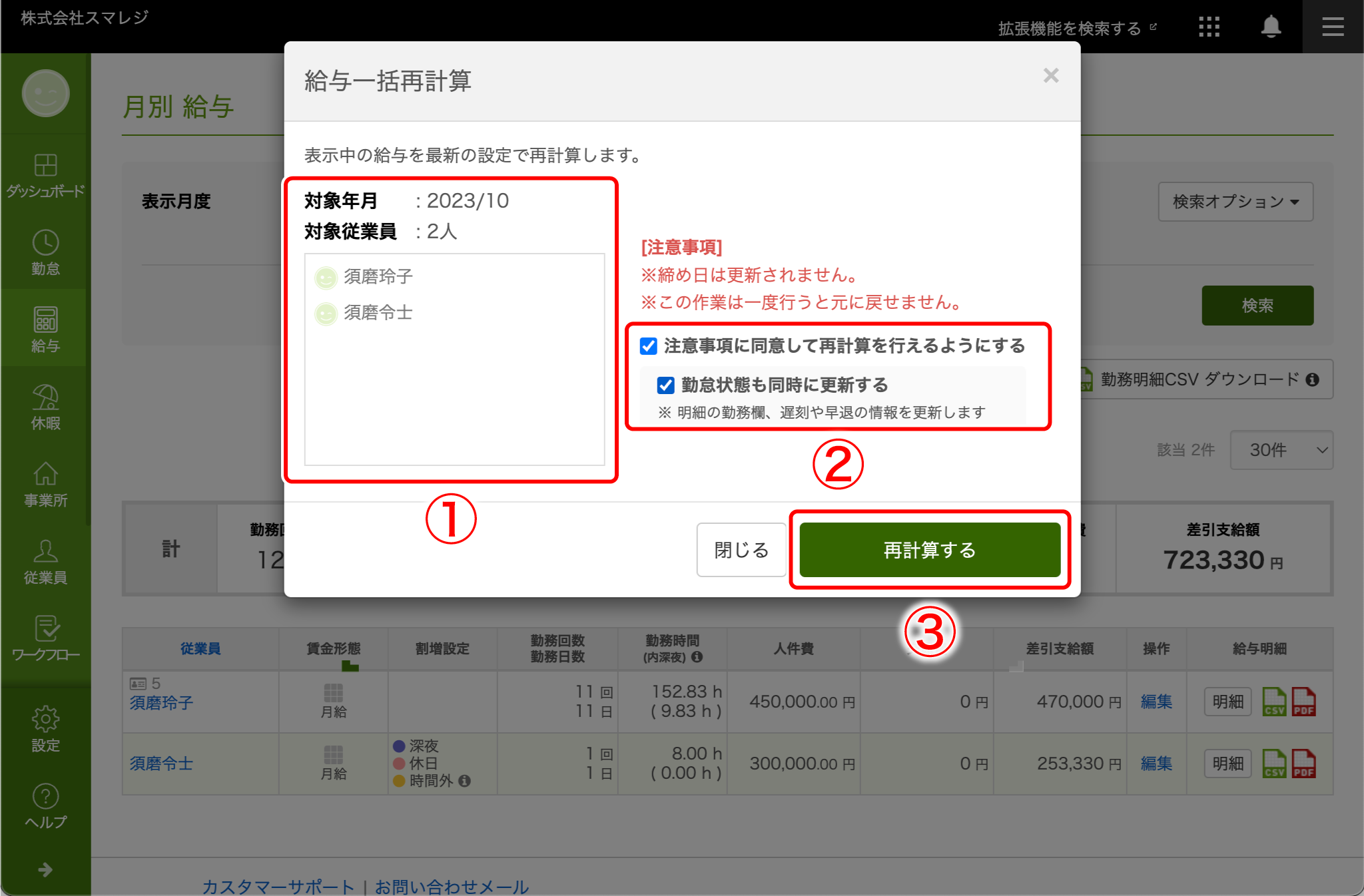Open 須磨令士 employee link in table
This screenshot has height=896, width=1364.
(x=161, y=764)
